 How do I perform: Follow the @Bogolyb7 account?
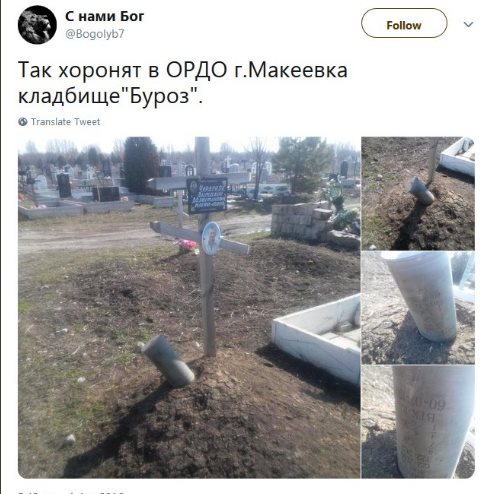404,23
